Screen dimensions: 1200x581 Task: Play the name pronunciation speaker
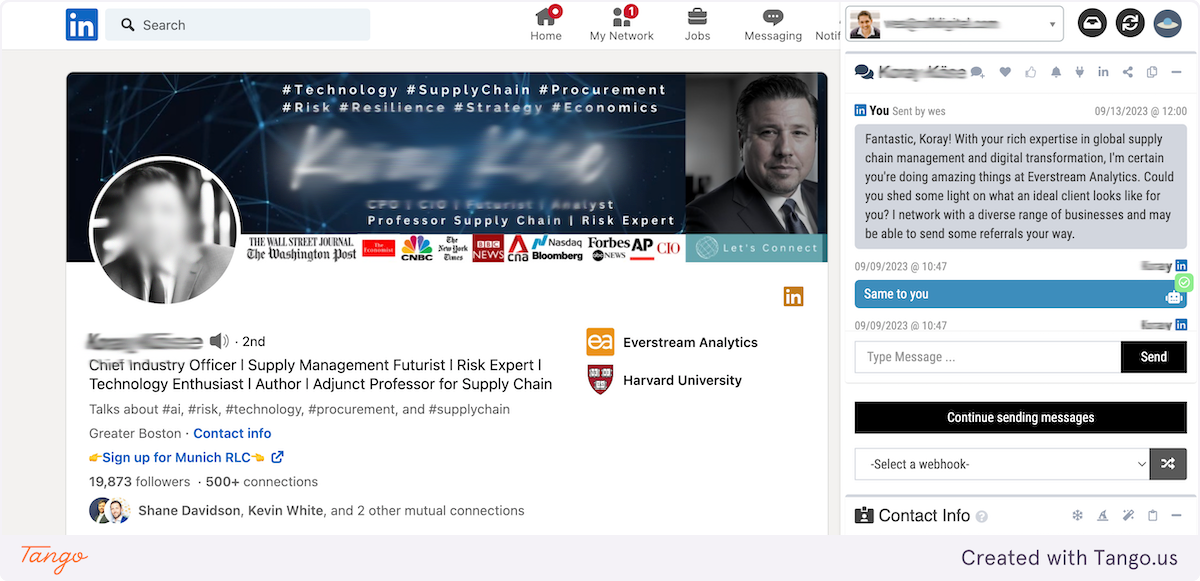tap(219, 341)
